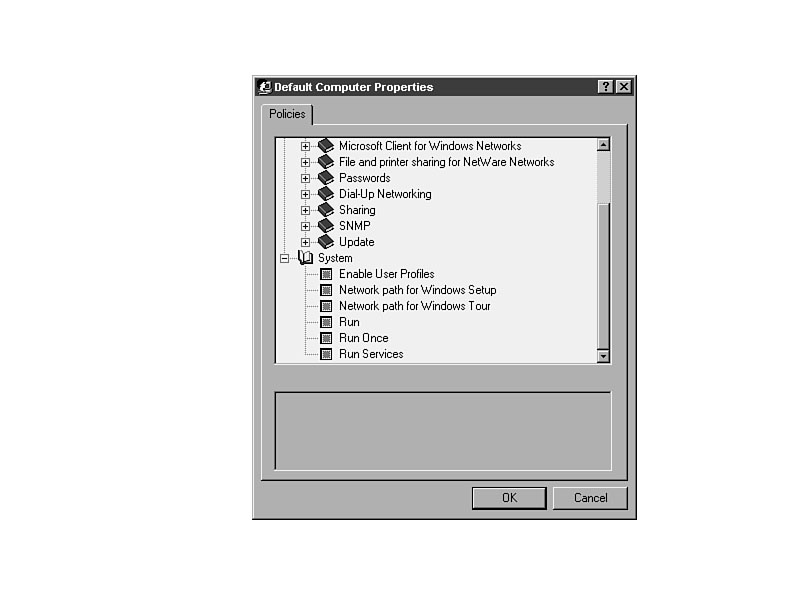Click the Update book icon
This screenshot has height=600, width=800.
coord(326,242)
